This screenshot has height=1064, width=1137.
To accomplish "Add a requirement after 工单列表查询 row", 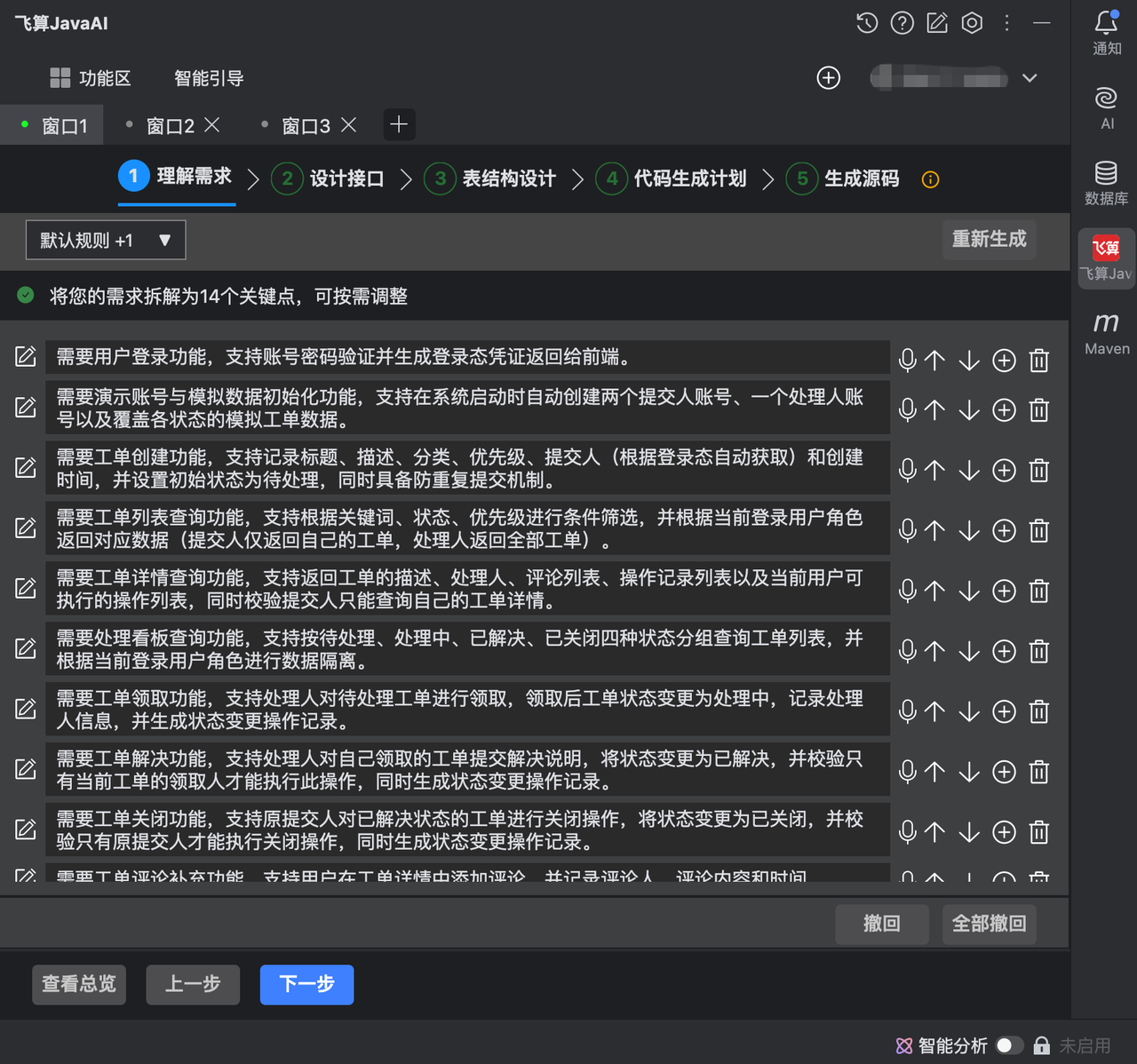I will tap(1004, 530).
